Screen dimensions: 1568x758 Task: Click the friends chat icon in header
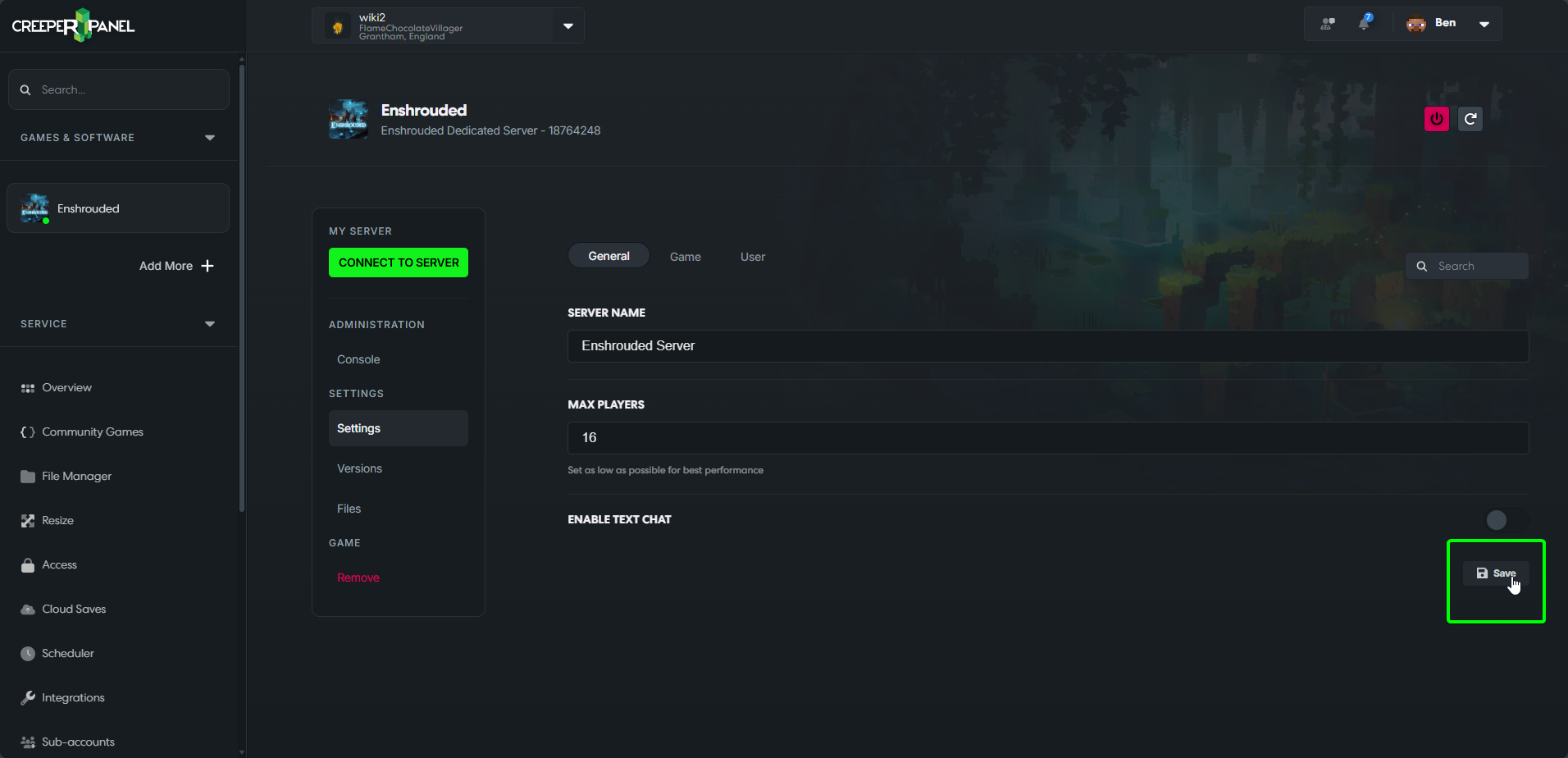click(1328, 24)
